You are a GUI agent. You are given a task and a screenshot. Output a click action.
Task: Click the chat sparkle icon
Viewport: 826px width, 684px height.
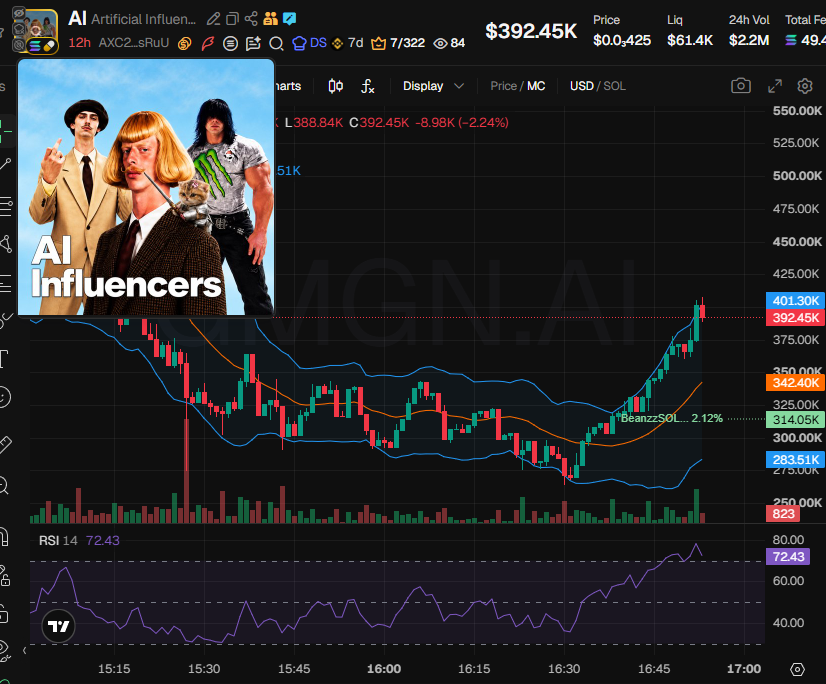(253, 43)
